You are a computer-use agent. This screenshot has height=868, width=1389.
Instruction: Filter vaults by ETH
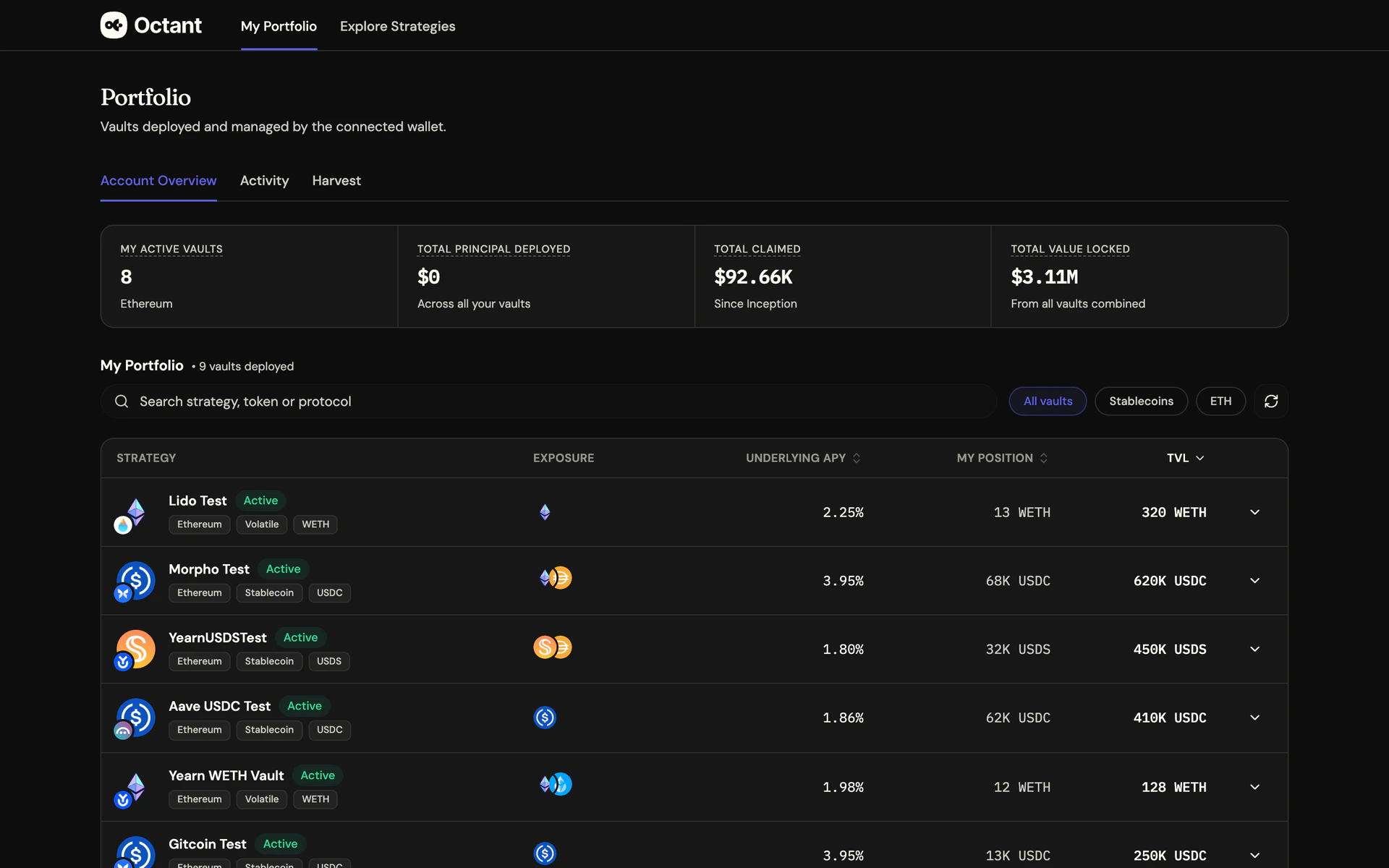[x=1220, y=401]
